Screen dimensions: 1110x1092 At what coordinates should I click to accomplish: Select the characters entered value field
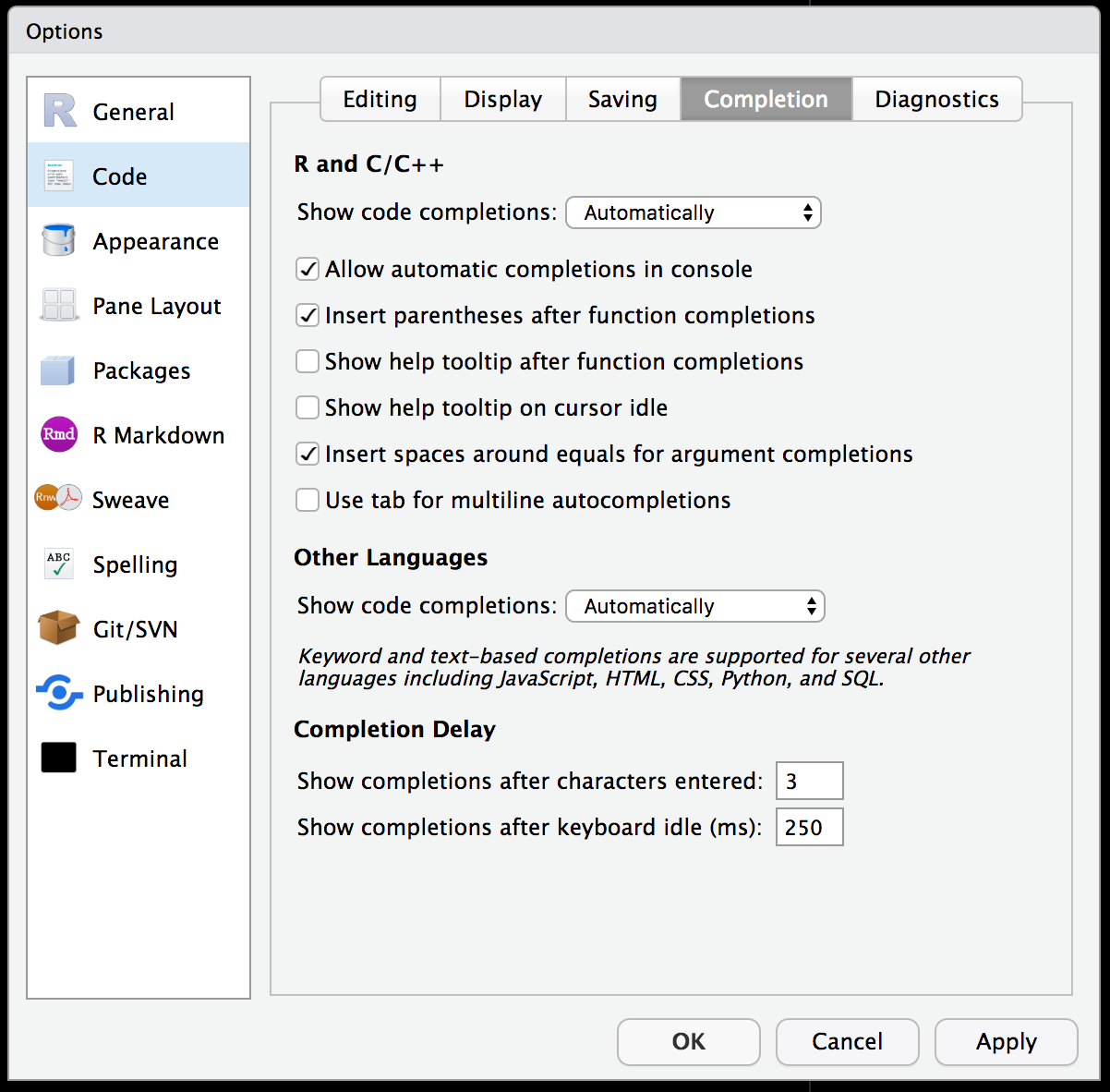(809, 781)
